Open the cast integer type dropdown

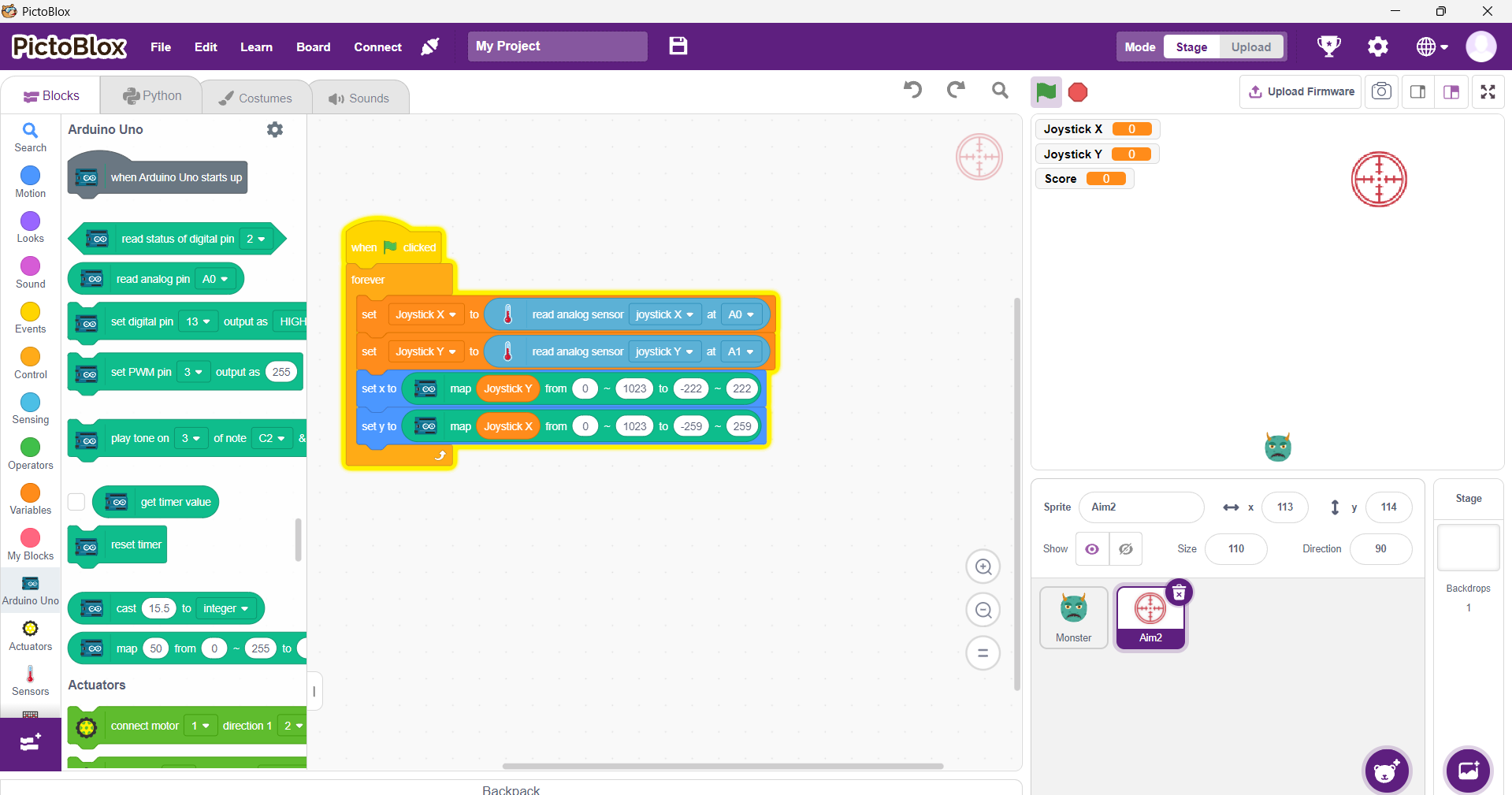pyautogui.click(x=226, y=608)
